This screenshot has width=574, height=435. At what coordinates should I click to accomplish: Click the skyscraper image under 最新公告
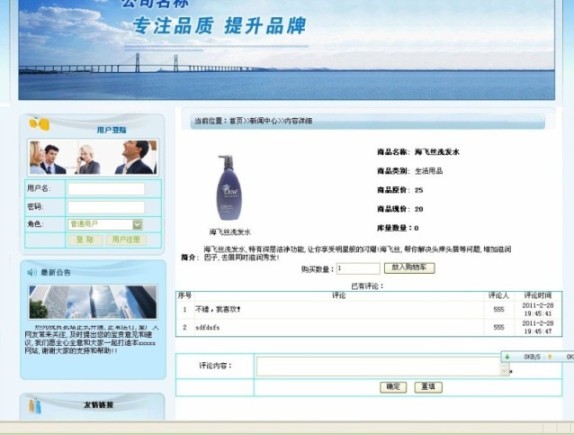[93, 302]
